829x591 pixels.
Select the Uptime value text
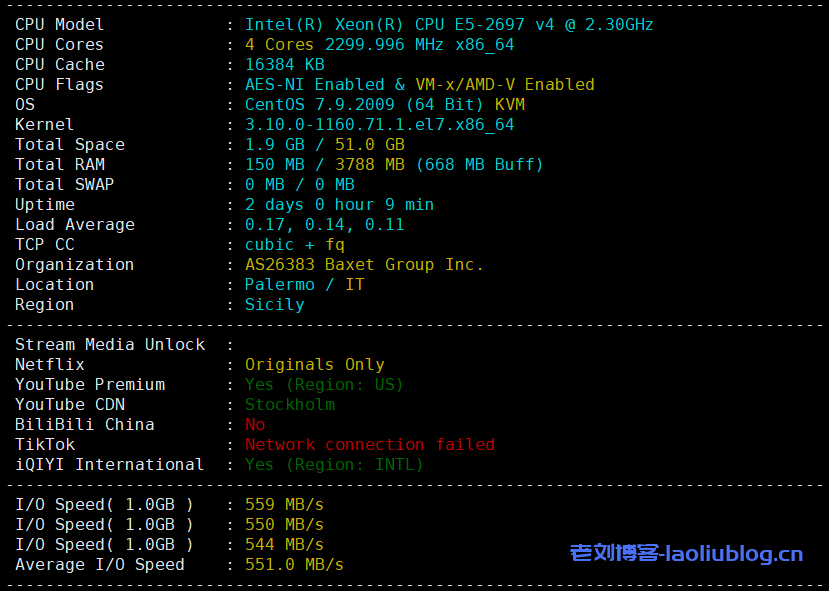(x=339, y=204)
